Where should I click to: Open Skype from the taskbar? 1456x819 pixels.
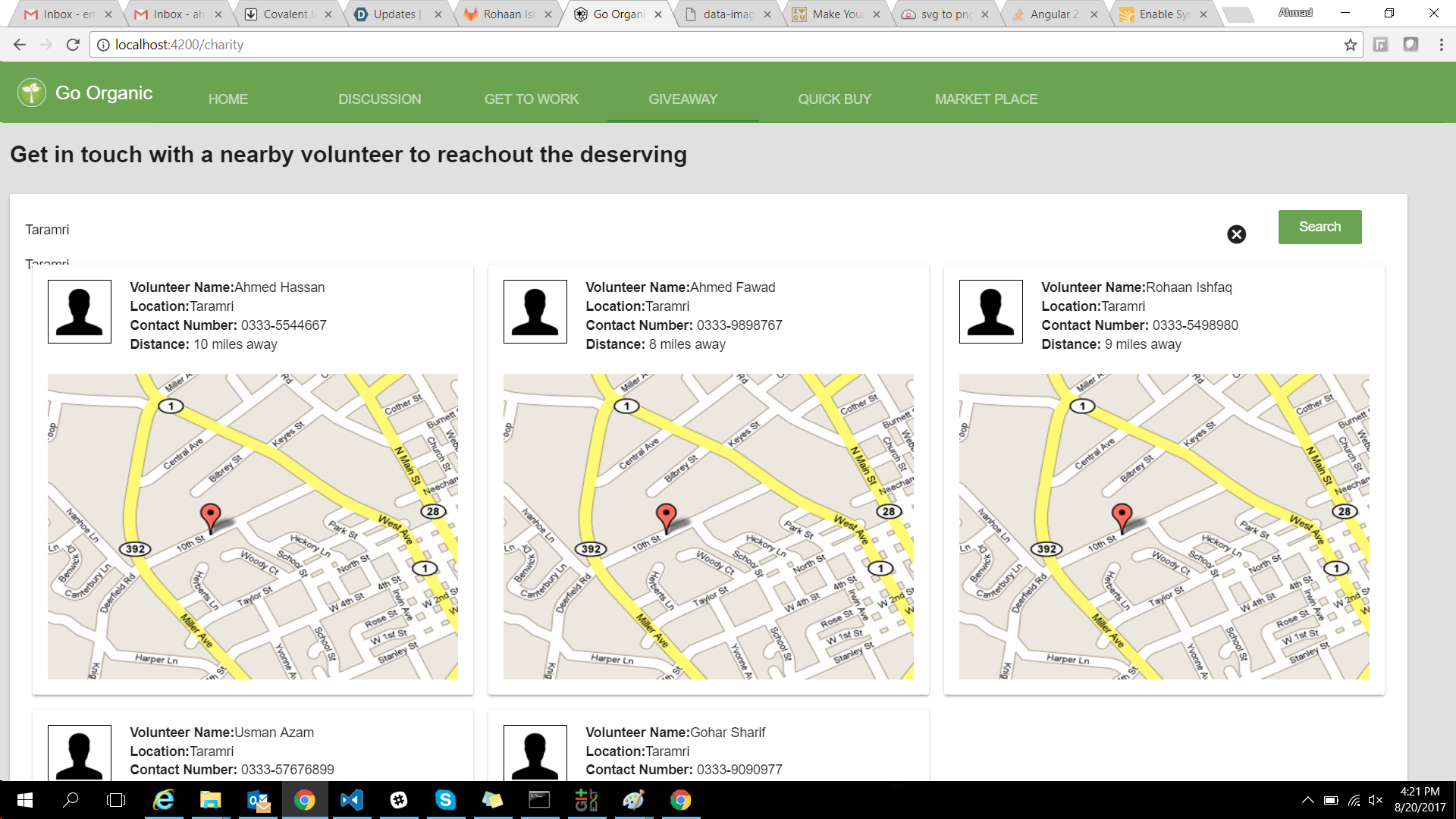click(x=445, y=800)
